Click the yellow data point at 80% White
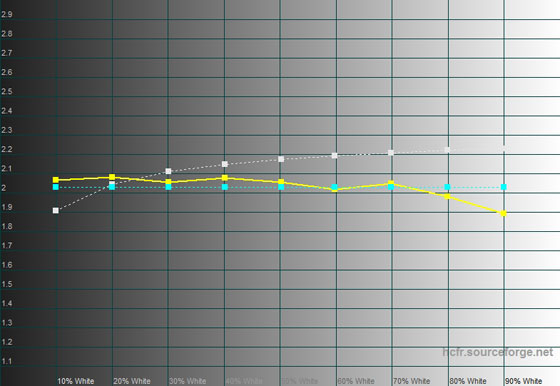The image size is (560, 386). click(x=447, y=196)
